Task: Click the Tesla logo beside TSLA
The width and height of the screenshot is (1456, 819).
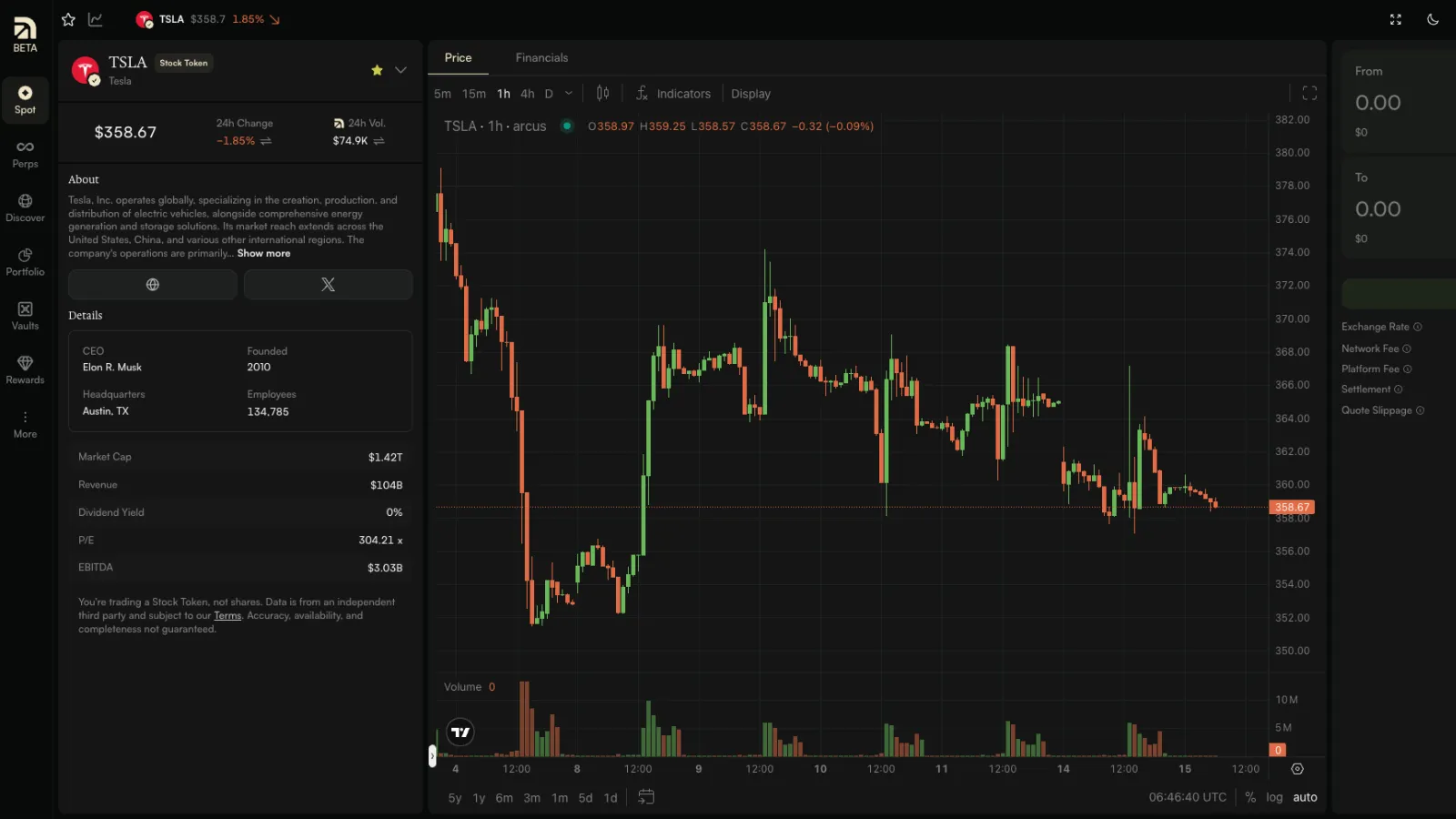Action: tap(86, 70)
